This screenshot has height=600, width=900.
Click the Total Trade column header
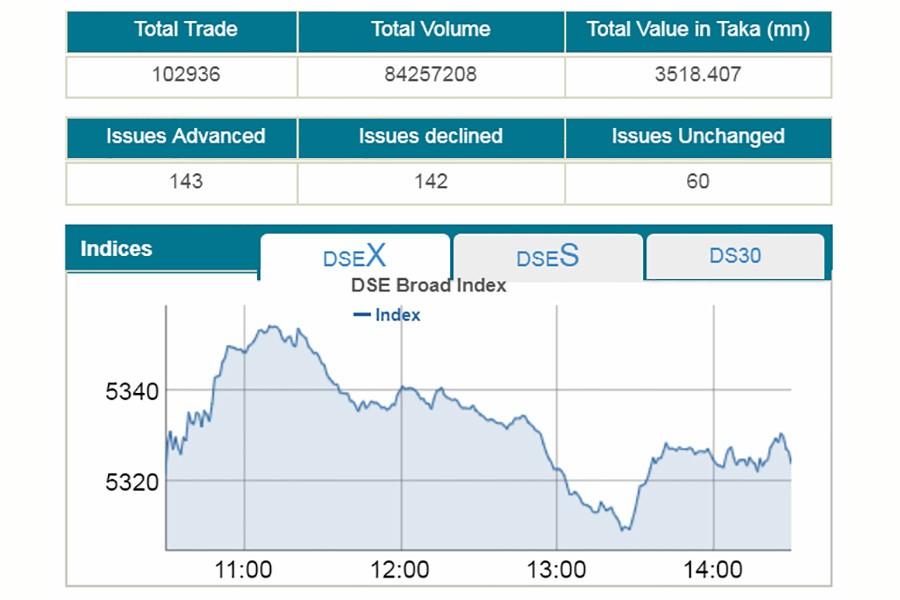[186, 30]
